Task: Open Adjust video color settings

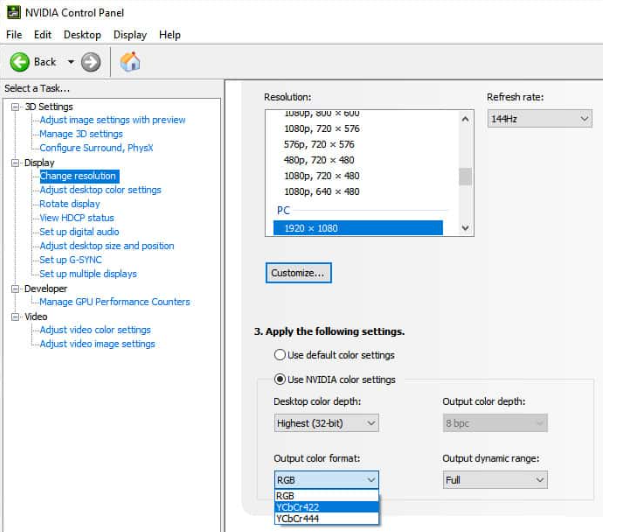Action: [95, 330]
